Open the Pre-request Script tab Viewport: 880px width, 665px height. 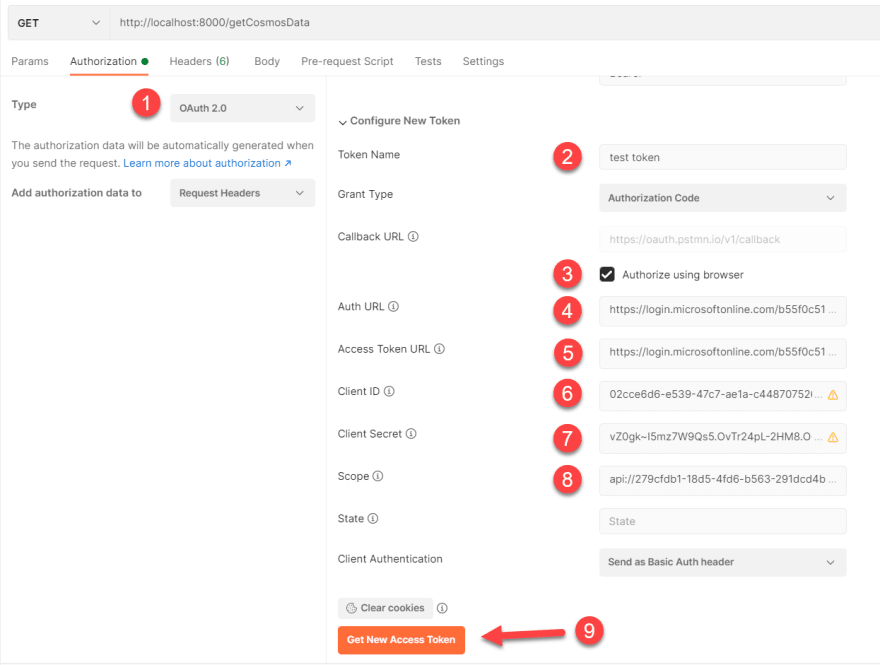347,61
